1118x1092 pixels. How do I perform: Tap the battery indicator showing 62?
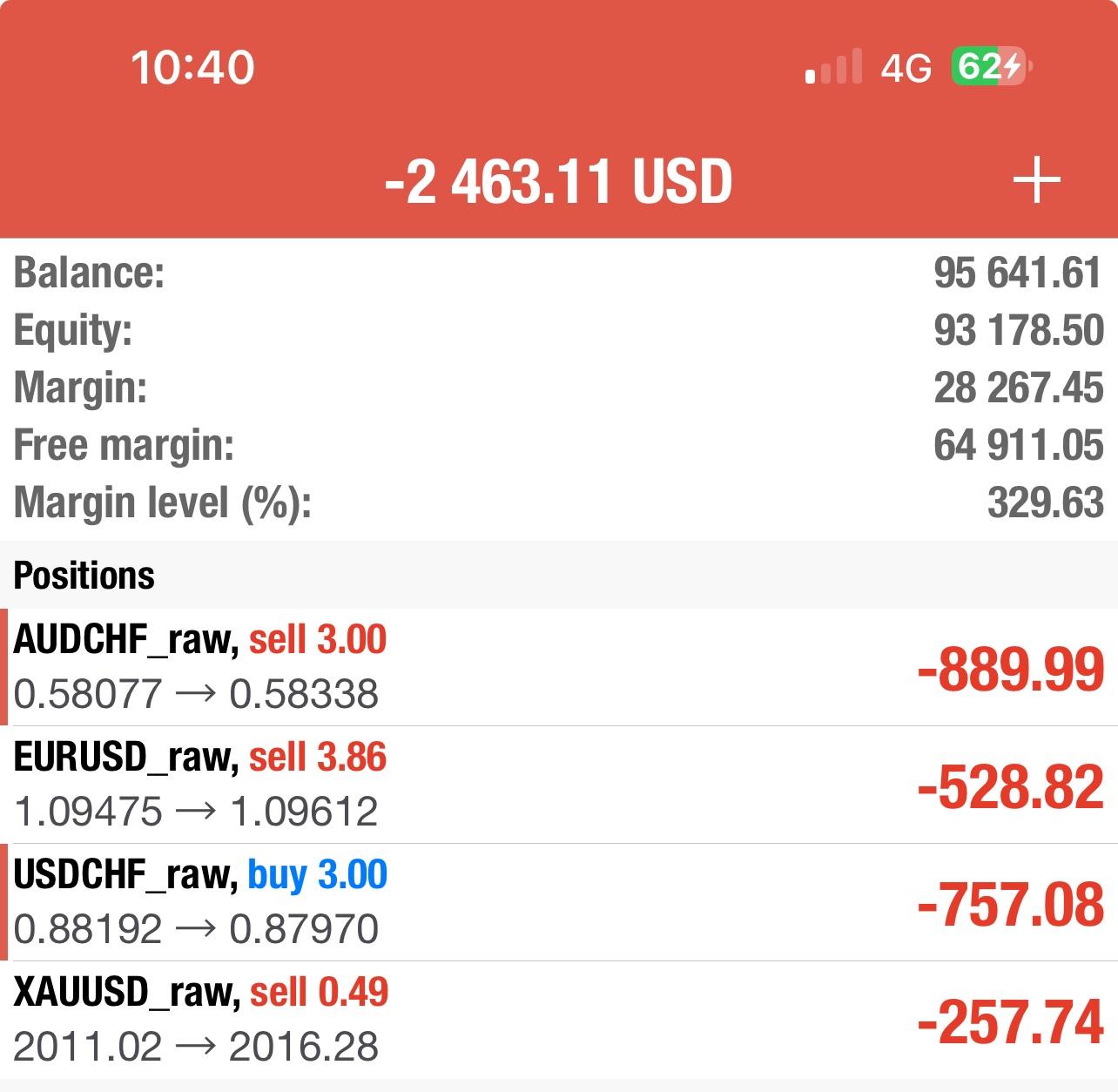tap(993, 66)
